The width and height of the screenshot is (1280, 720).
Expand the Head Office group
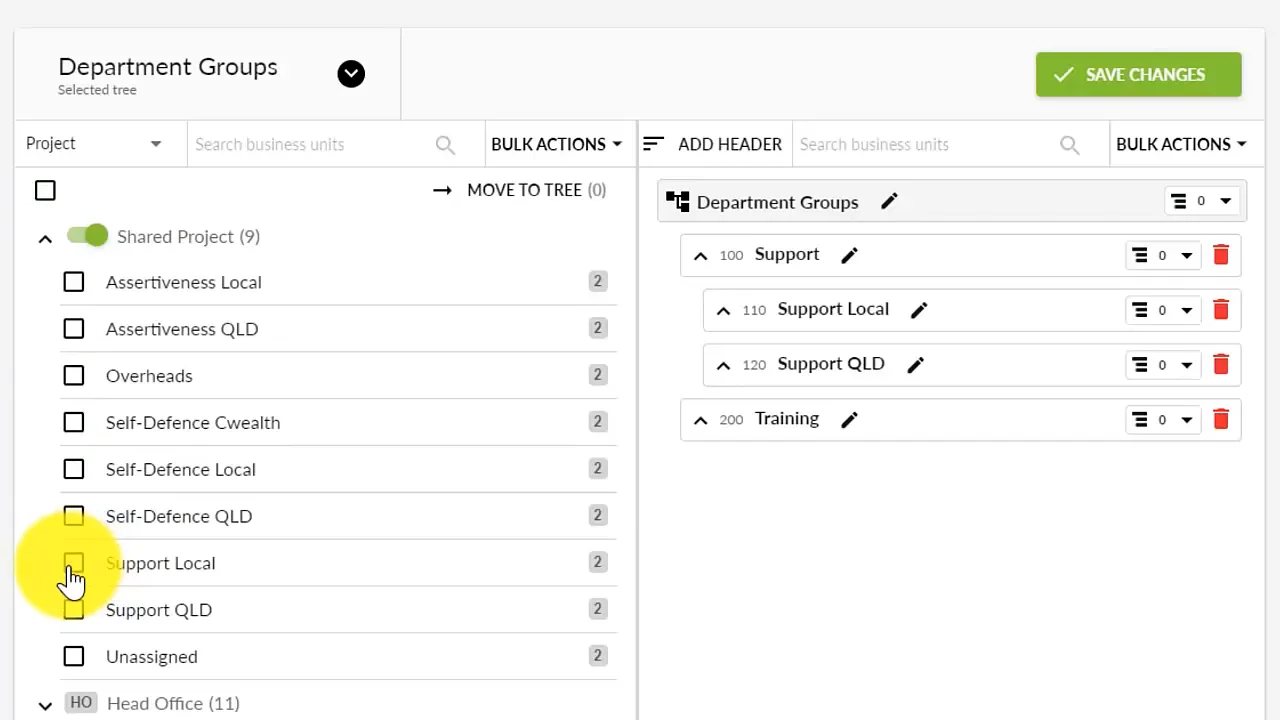[45, 705]
